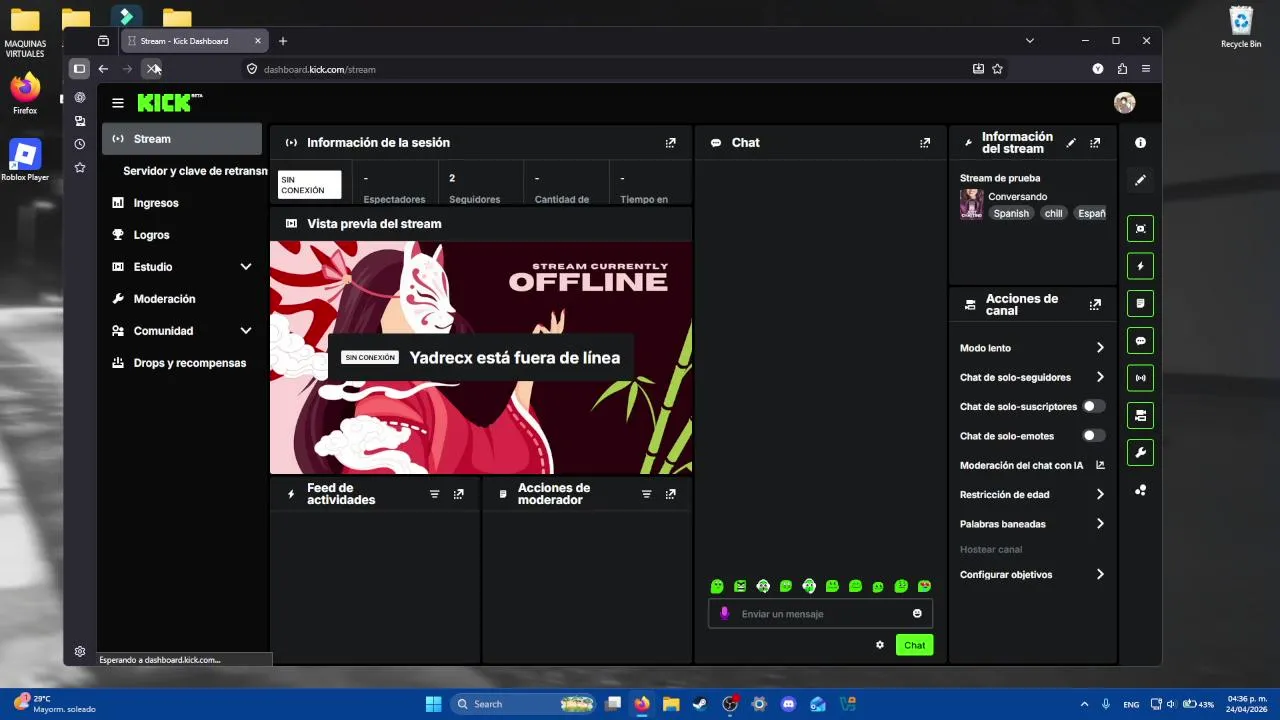The image size is (1280, 720).
Task: Open the Firefox application menu
Action: [1146, 69]
